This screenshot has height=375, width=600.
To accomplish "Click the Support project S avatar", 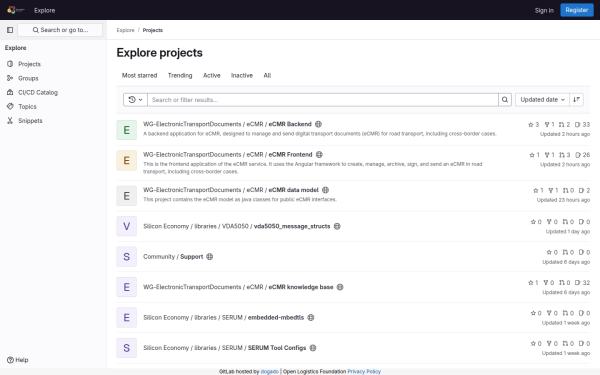I will pyautogui.click(x=127, y=257).
